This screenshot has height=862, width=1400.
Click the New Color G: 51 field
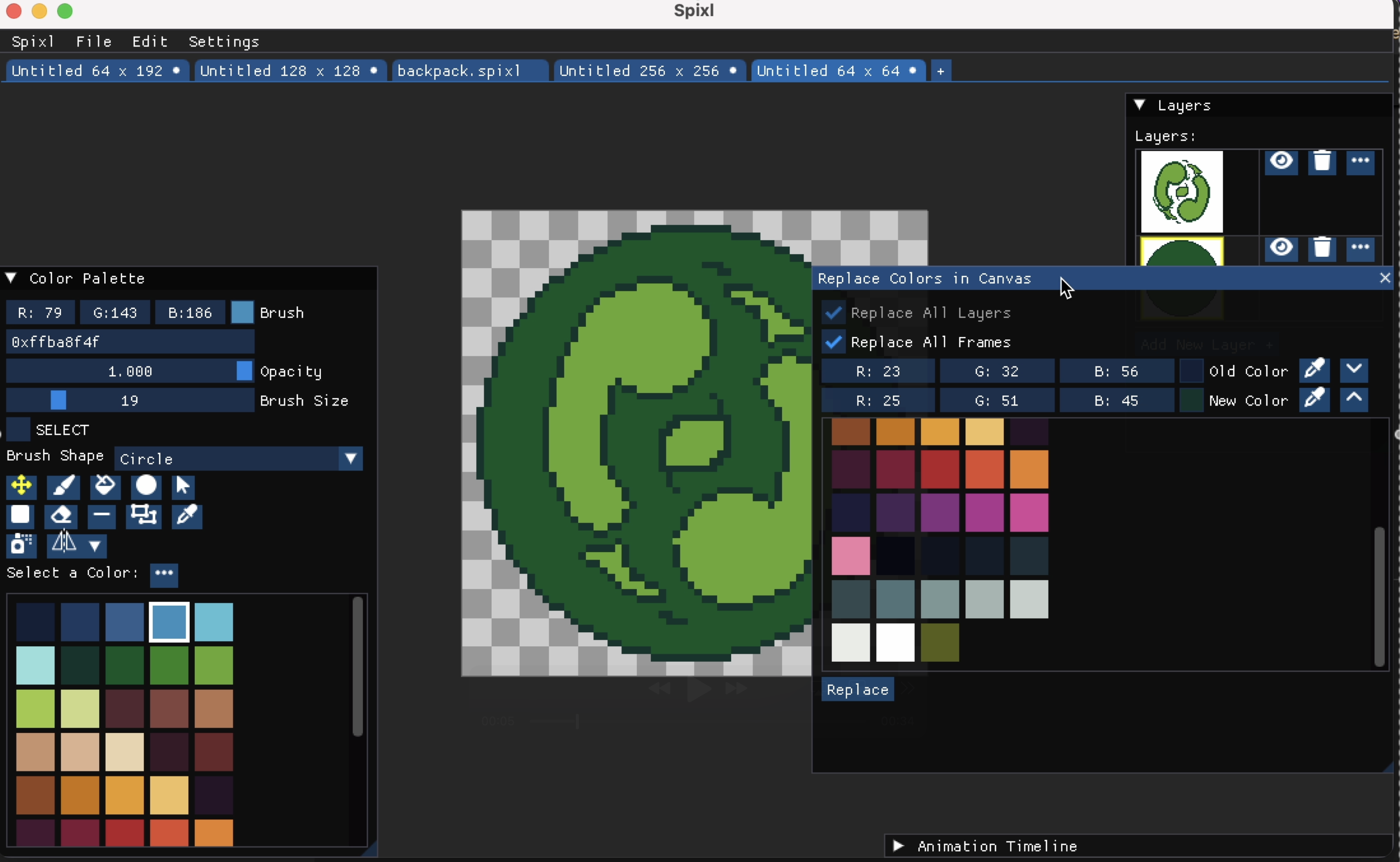pos(997,401)
